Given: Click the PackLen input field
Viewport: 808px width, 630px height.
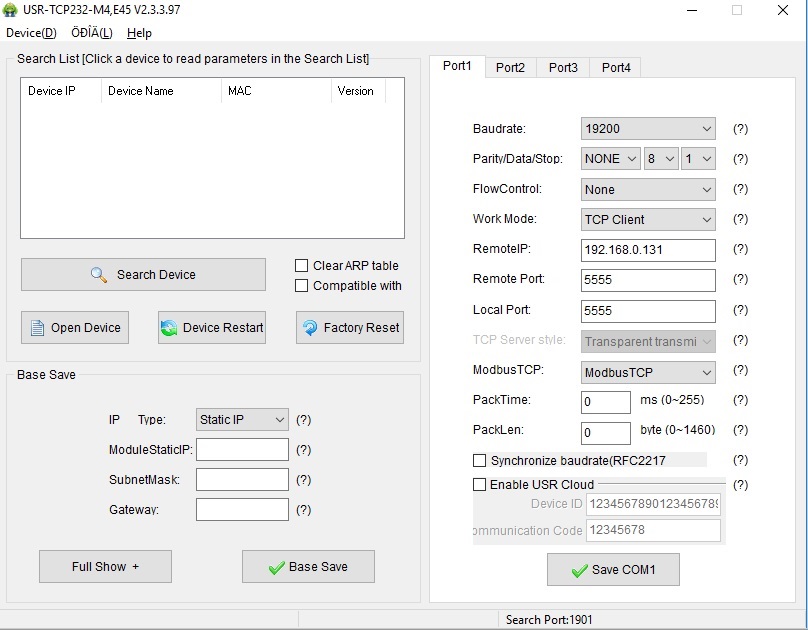Looking at the screenshot, I should (605, 433).
